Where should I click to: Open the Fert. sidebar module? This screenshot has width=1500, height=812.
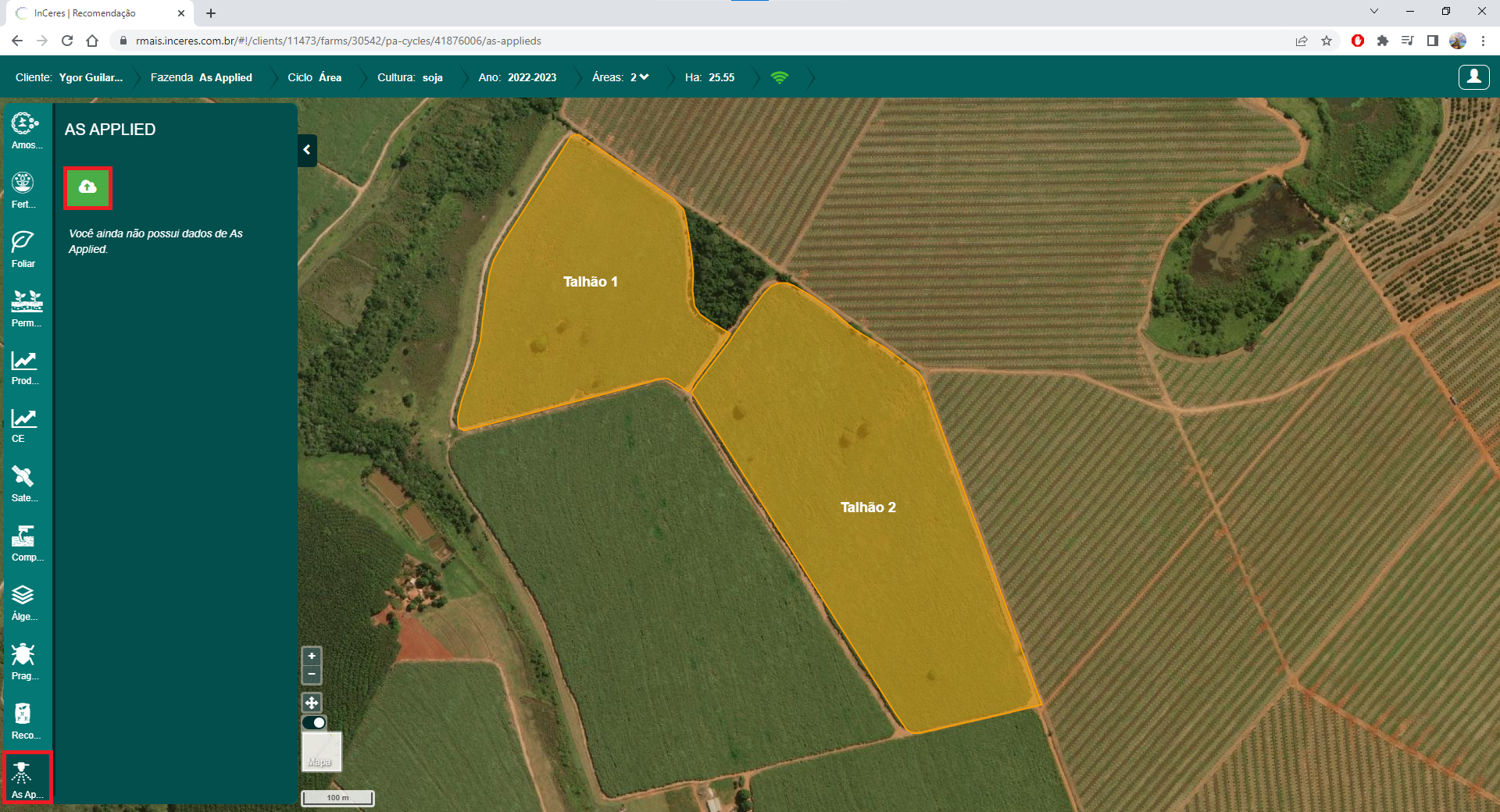[23, 190]
